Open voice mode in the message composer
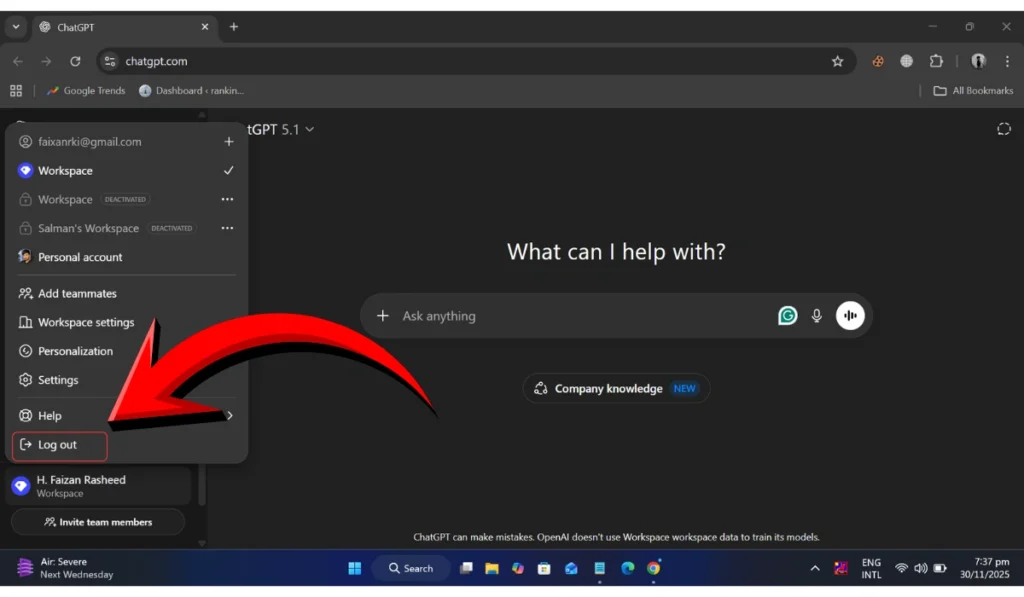The width and height of the screenshot is (1024, 597). click(x=849, y=315)
